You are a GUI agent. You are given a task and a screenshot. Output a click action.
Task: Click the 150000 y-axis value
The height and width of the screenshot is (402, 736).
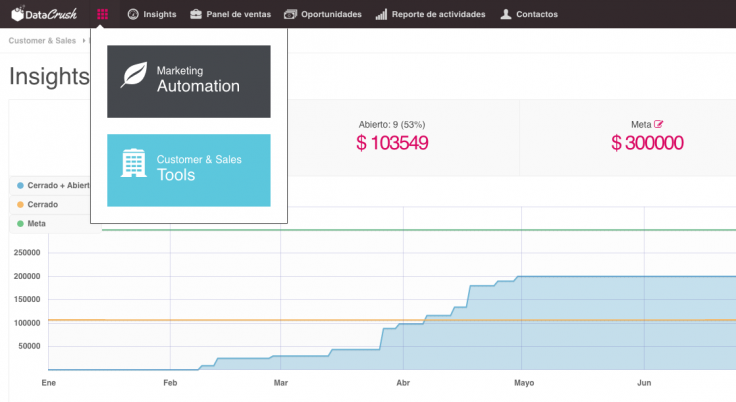(x=27, y=299)
